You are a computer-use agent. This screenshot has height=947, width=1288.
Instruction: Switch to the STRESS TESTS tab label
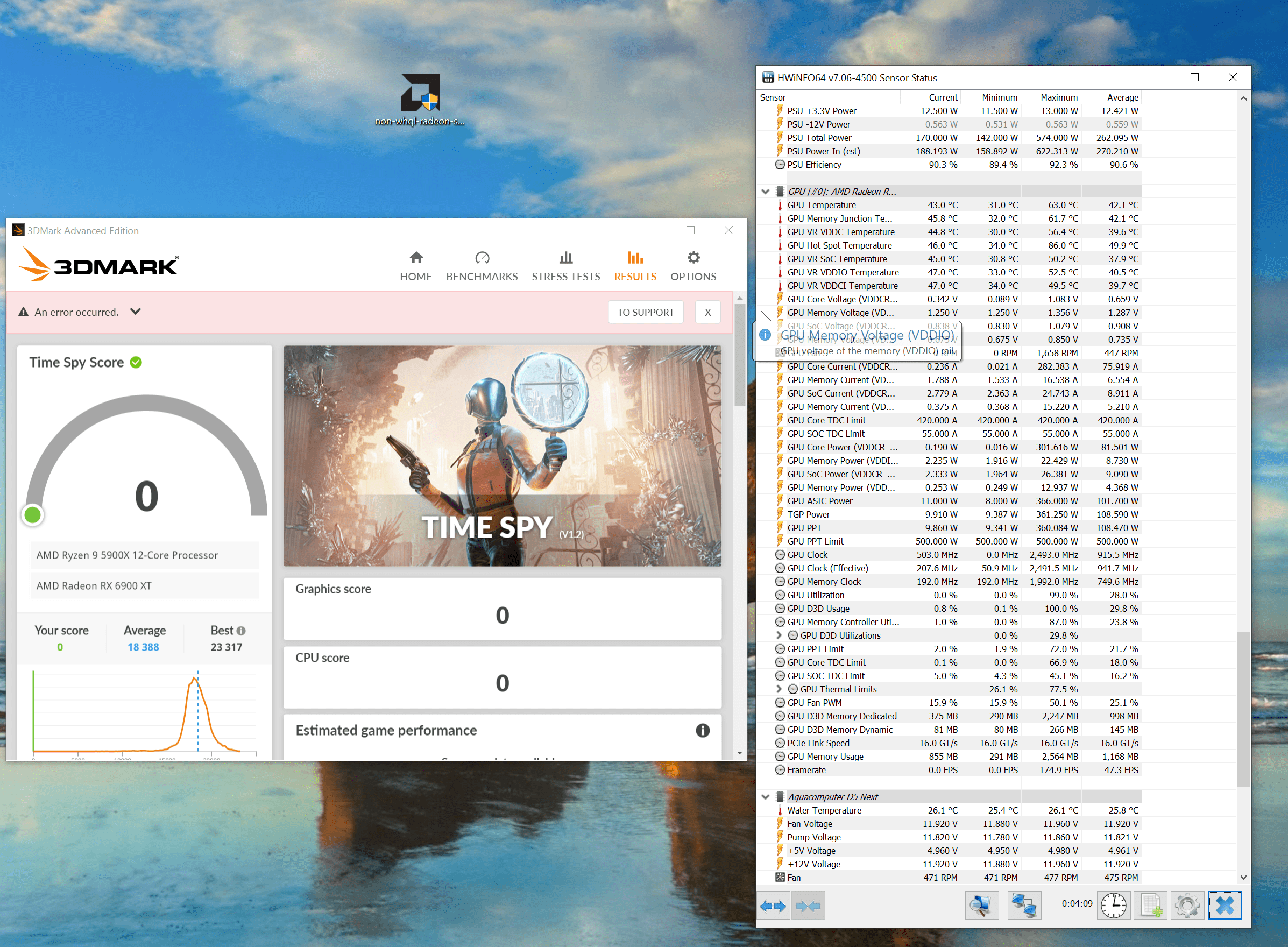566,277
